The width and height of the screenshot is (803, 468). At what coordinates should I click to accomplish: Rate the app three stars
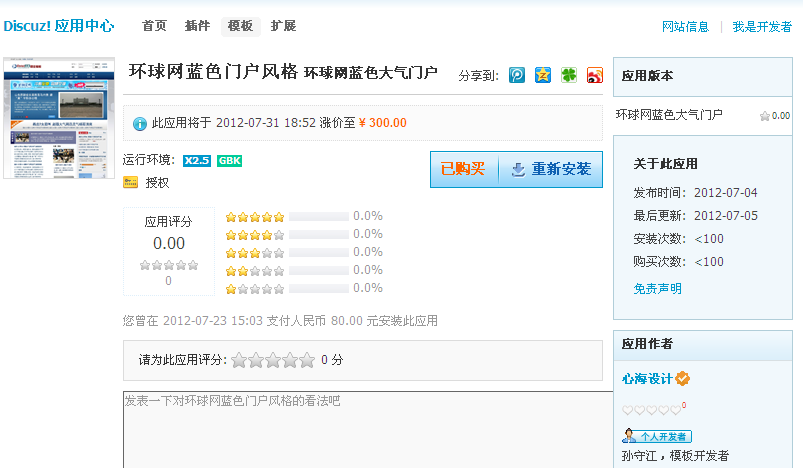click(x=273, y=360)
